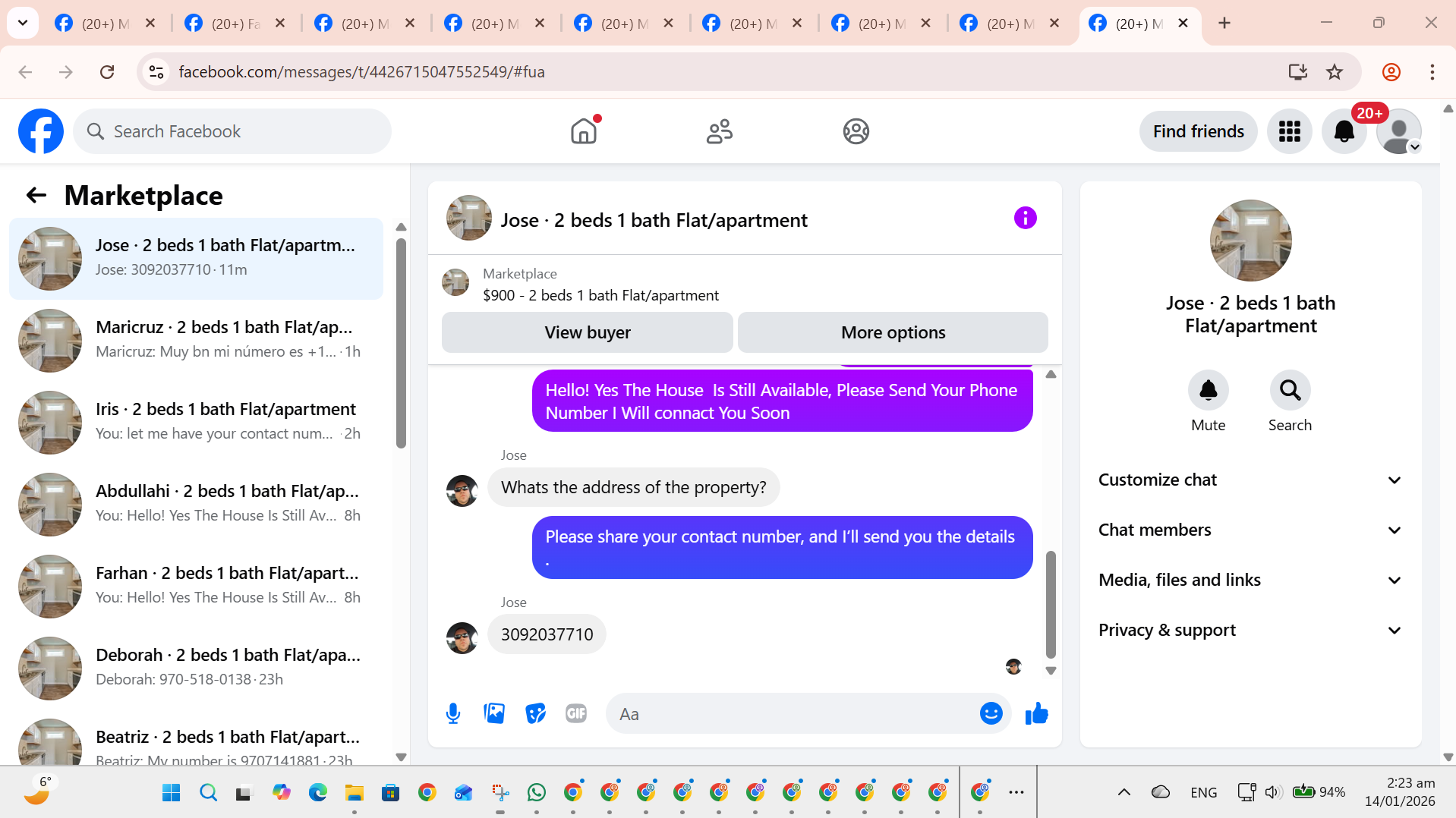
Task: Choose a sticker
Action: click(x=535, y=713)
